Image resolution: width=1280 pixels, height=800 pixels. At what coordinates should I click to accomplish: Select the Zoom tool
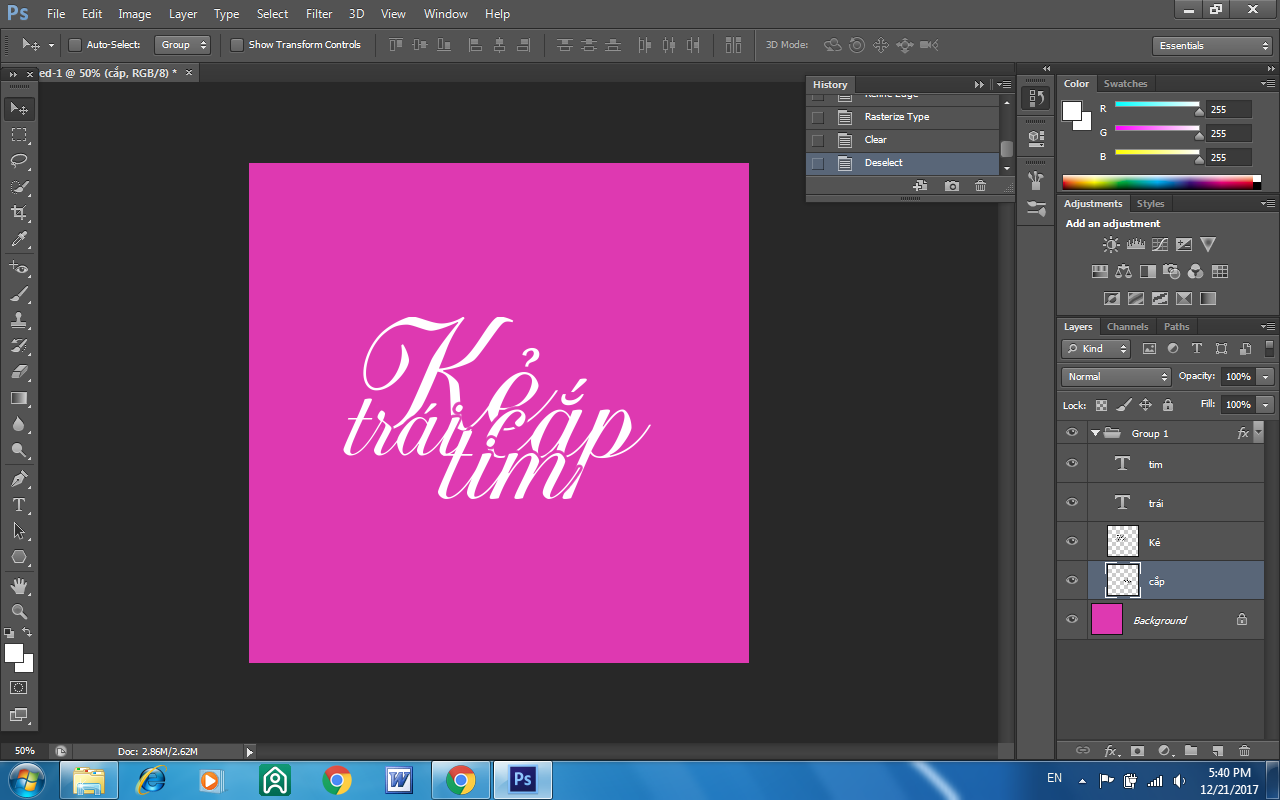(x=19, y=611)
